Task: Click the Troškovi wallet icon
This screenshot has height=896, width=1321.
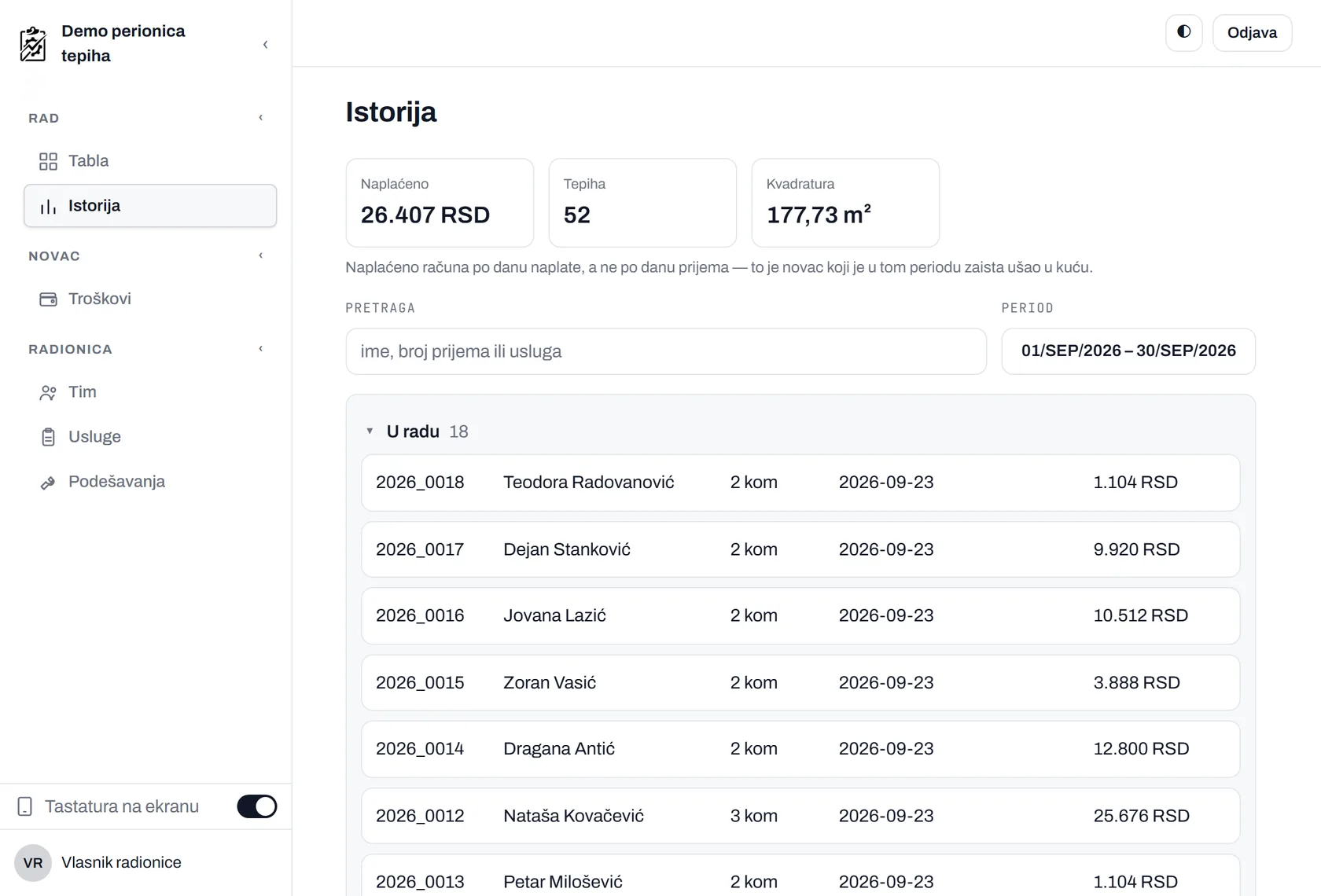Action: [x=48, y=299]
